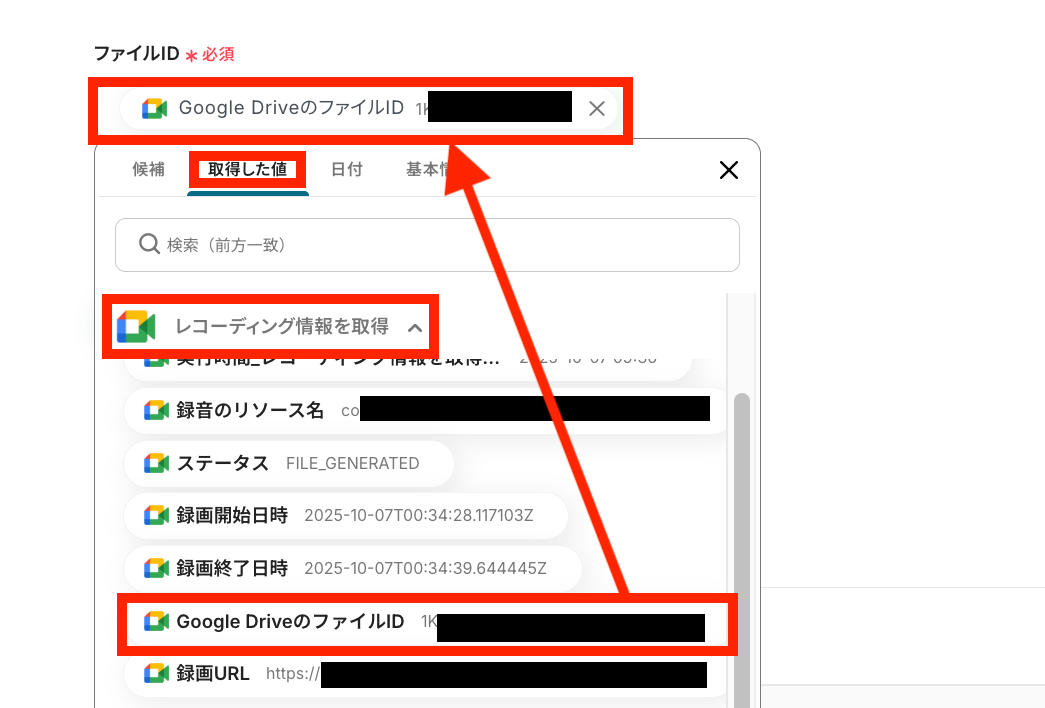Remove the Google DriveのファイルID chip with X
1045x708 pixels.
pos(596,109)
